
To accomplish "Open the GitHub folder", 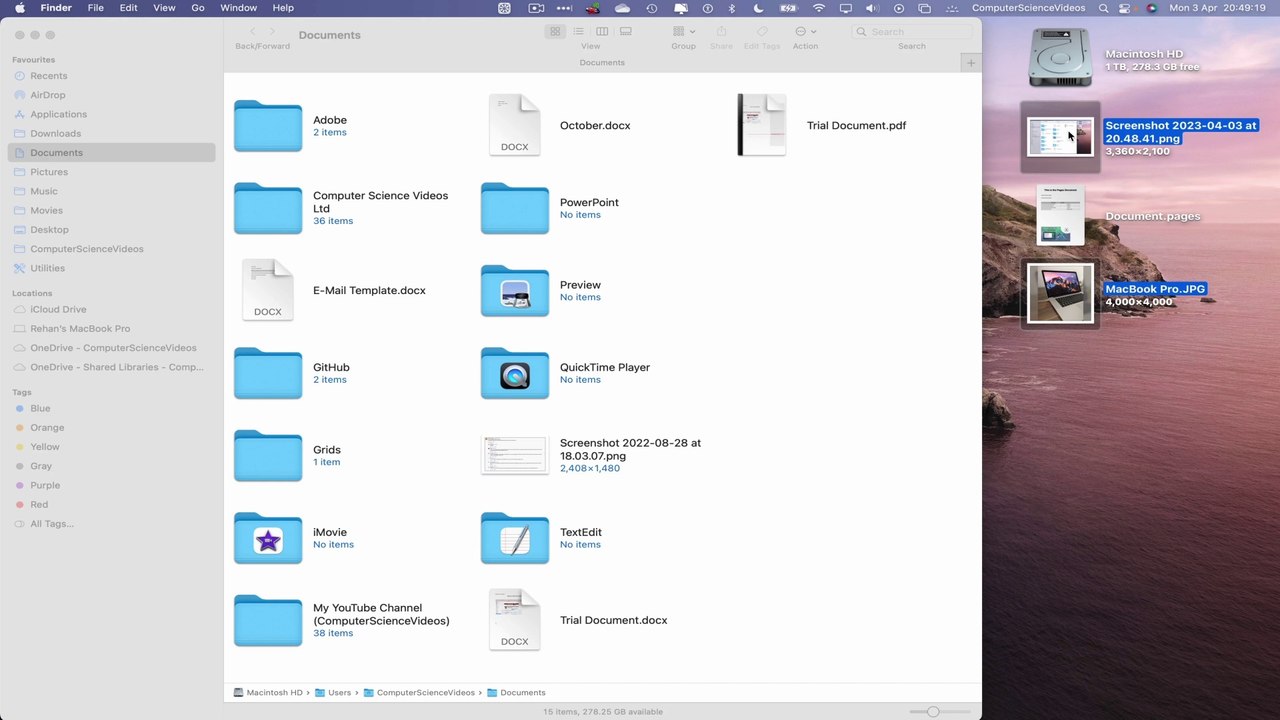I will click(x=268, y=373).
